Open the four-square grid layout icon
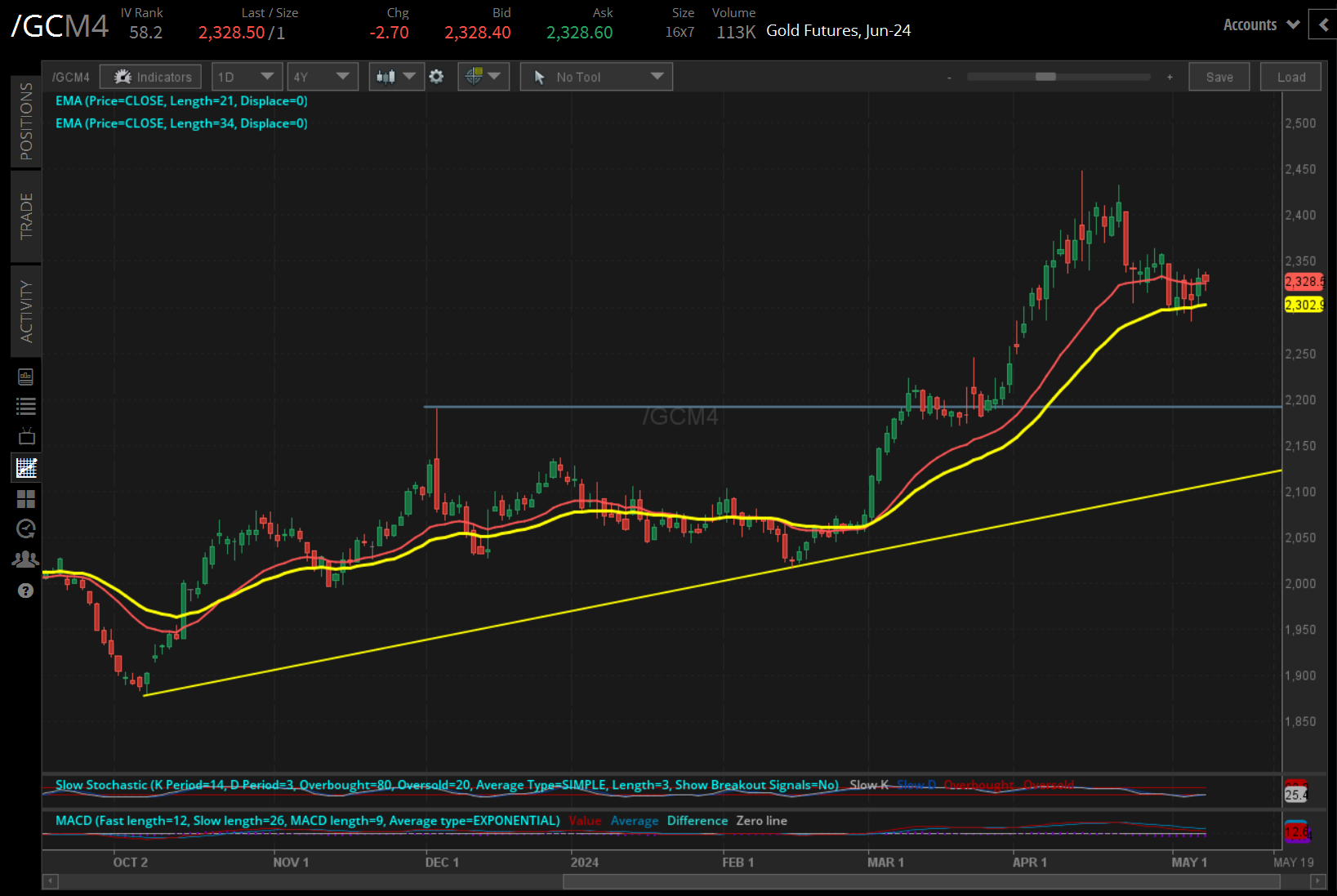Screen dimensions: 1337x896 pyautogui.click(x=26, y=499)
